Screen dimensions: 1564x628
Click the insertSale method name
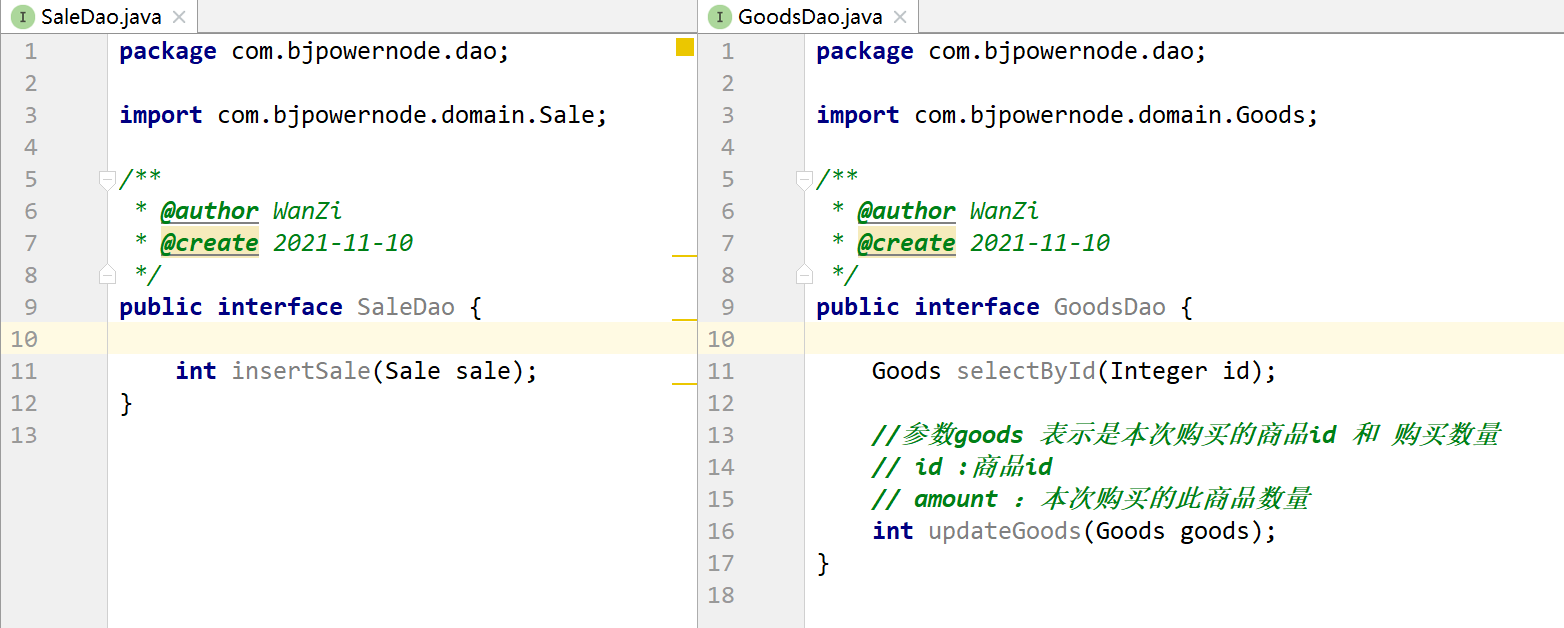point(302,371)
